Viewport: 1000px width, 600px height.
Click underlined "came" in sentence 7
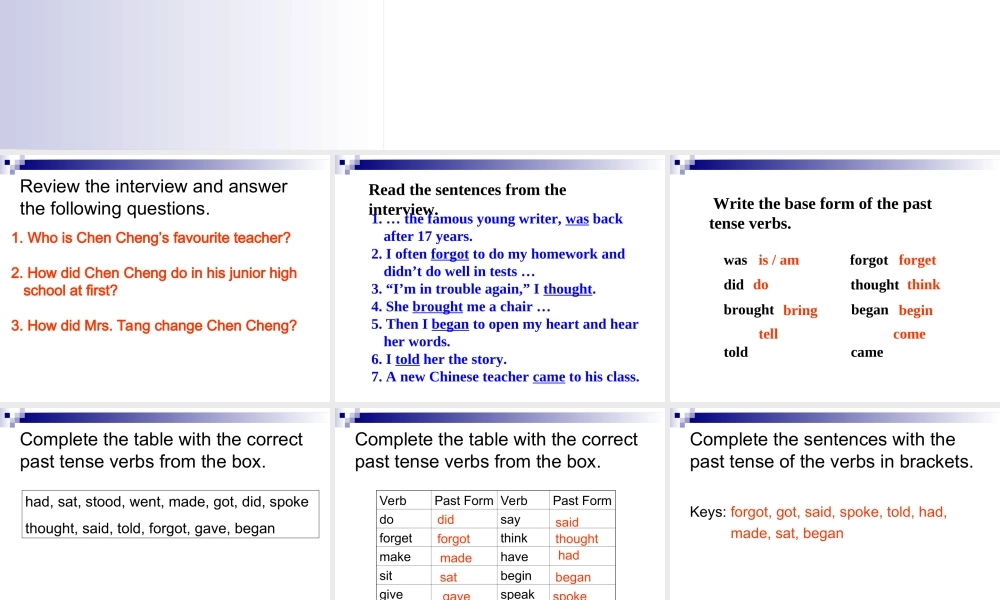pos(549,377)
